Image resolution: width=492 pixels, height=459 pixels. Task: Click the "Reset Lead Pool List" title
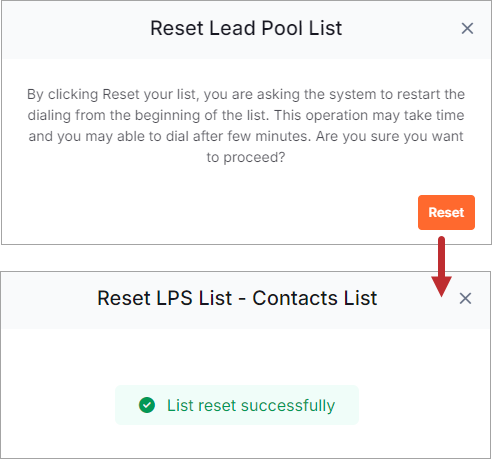246,28
